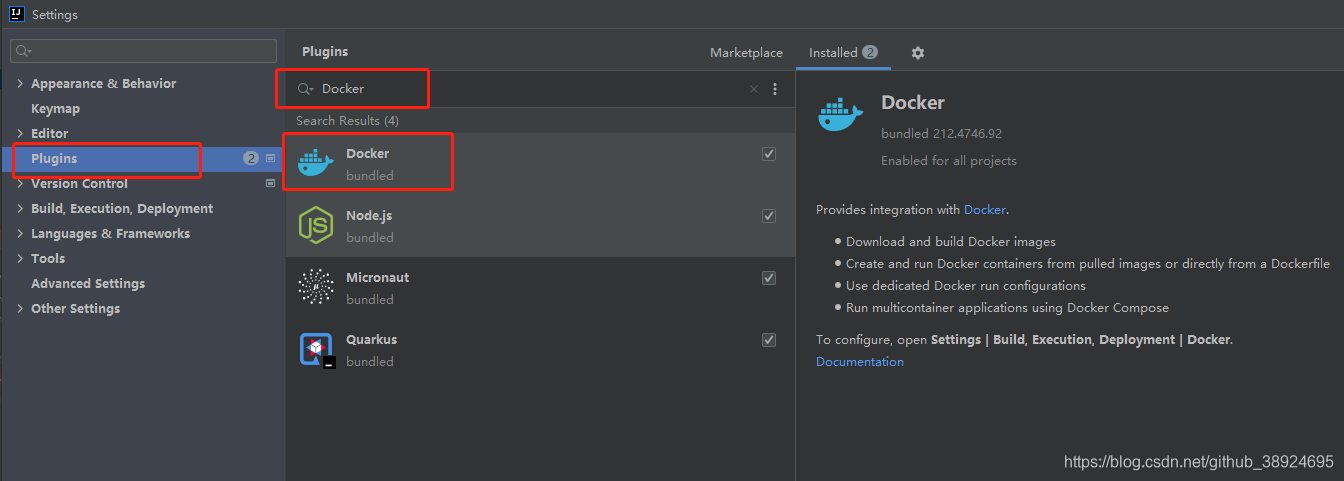
Task: Switch to the Installed tab
Action: point(843,53)
